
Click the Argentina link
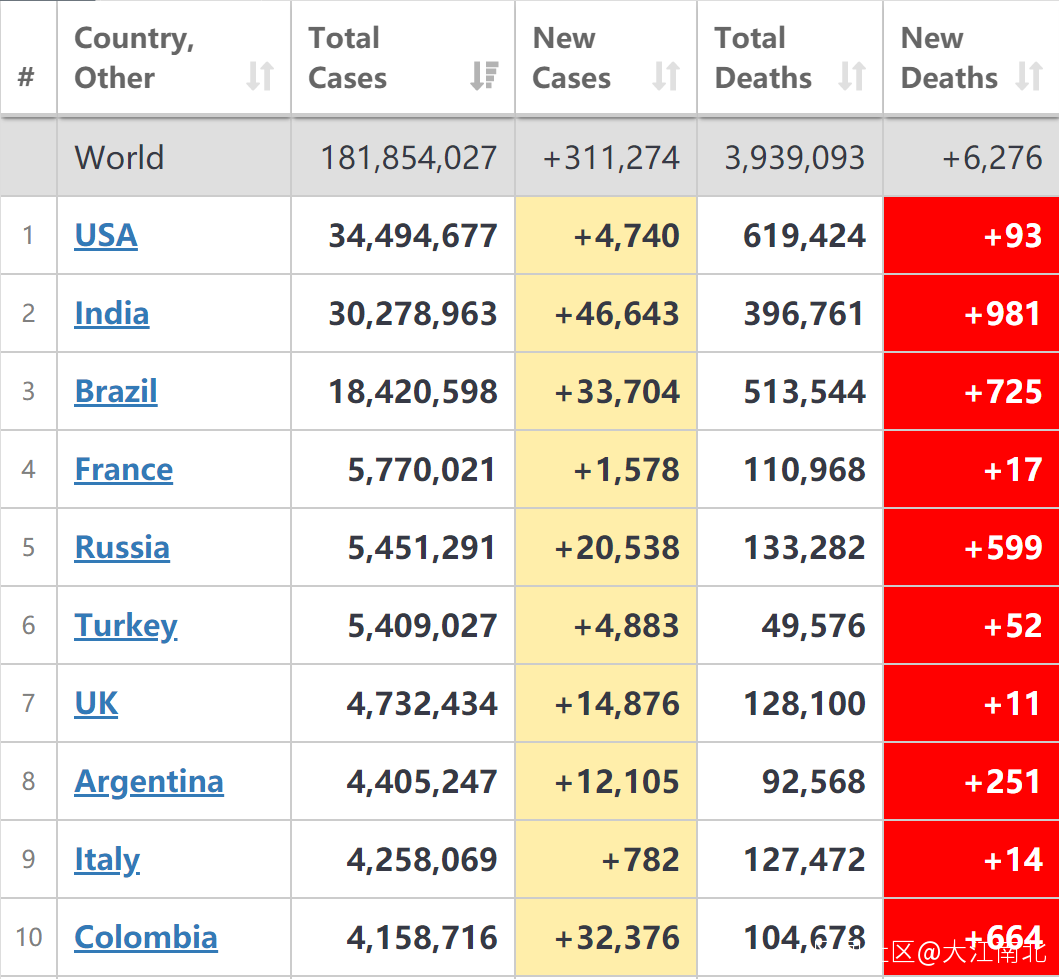pos(149,781)
